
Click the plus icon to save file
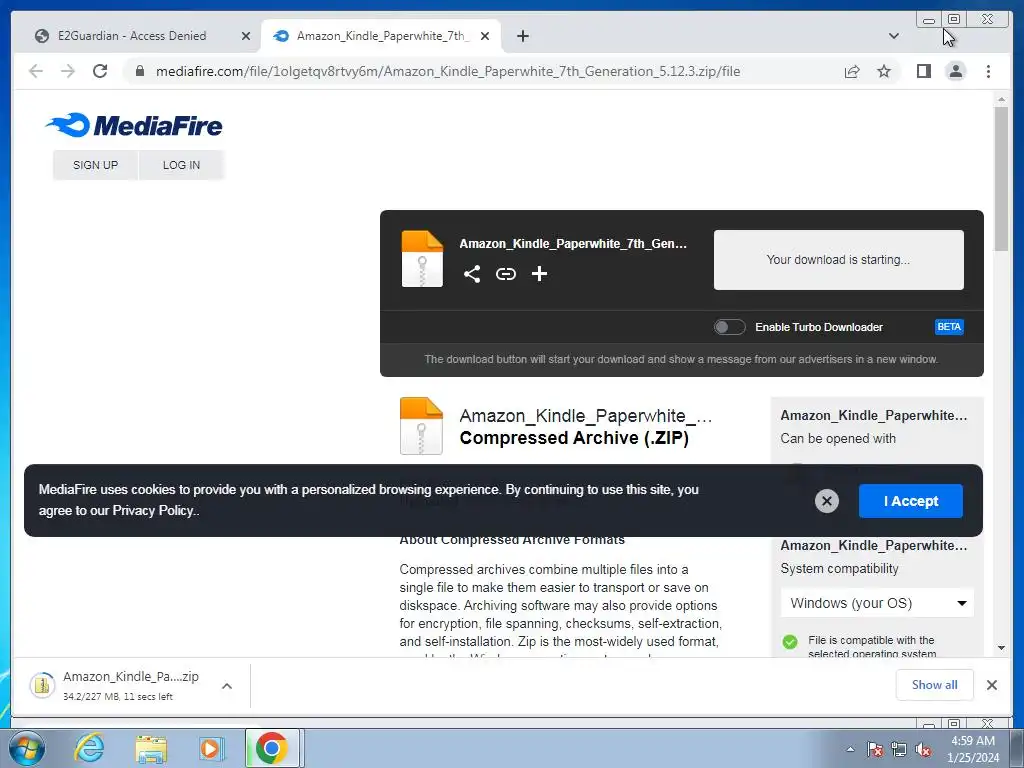pyautogui.click(x=539, y=274)
